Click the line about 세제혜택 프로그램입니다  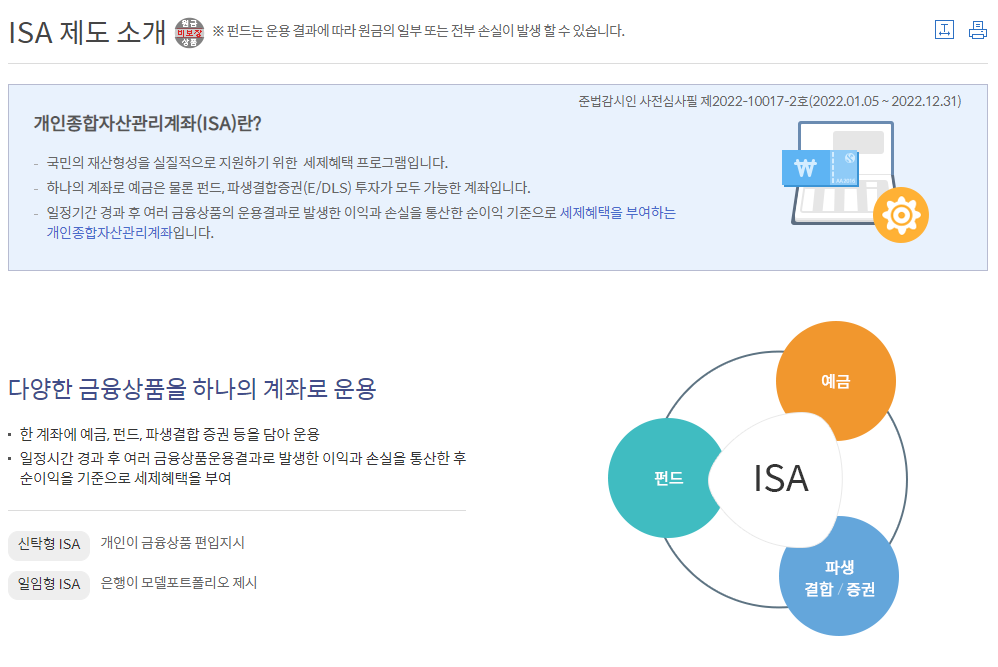247,163
